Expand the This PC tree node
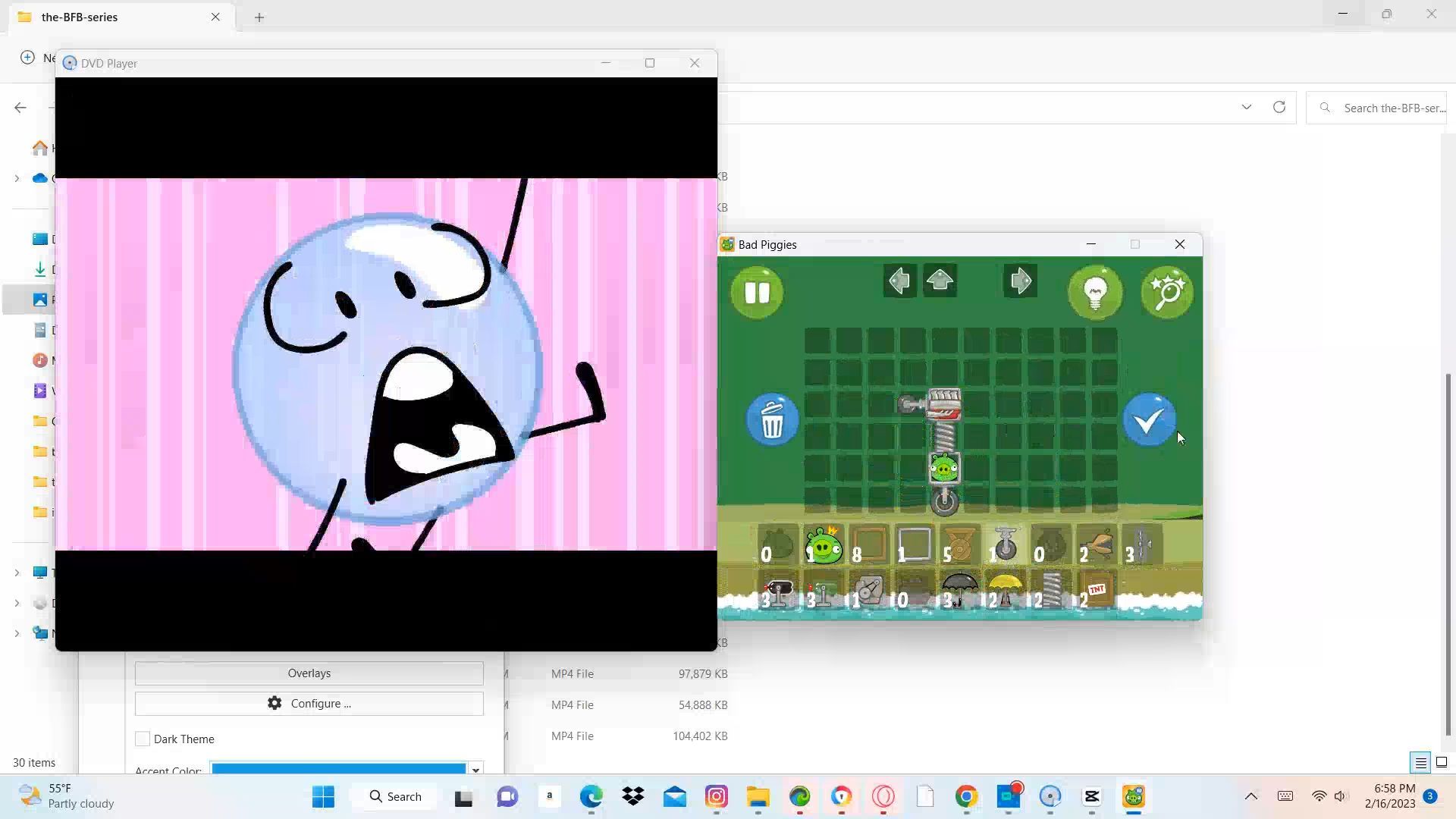1456x819 pixels. 17,573
